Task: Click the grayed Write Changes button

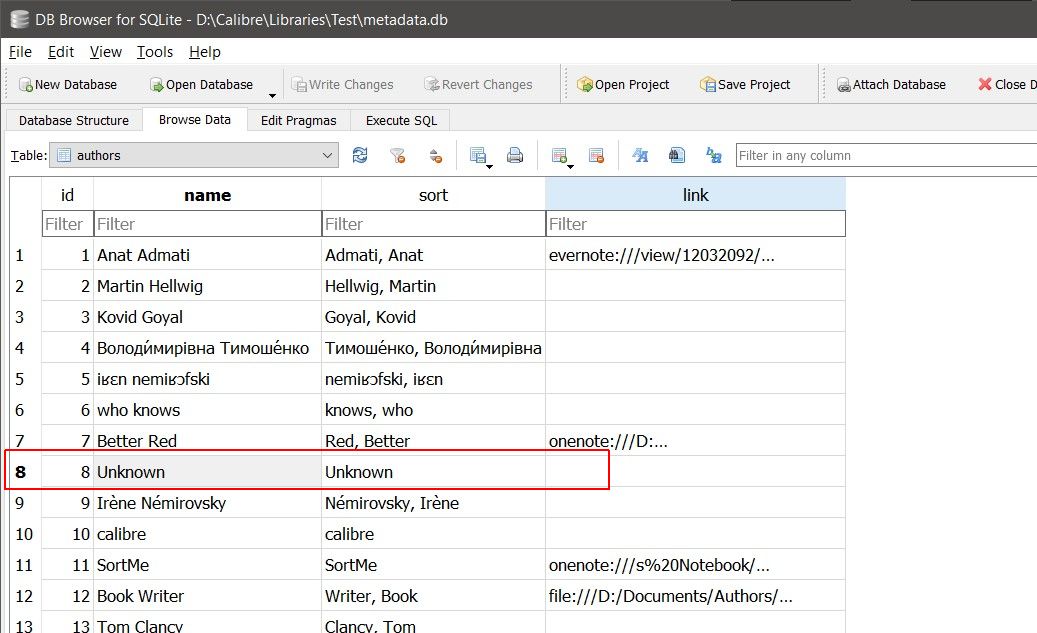Action: (x=343, y=85)
